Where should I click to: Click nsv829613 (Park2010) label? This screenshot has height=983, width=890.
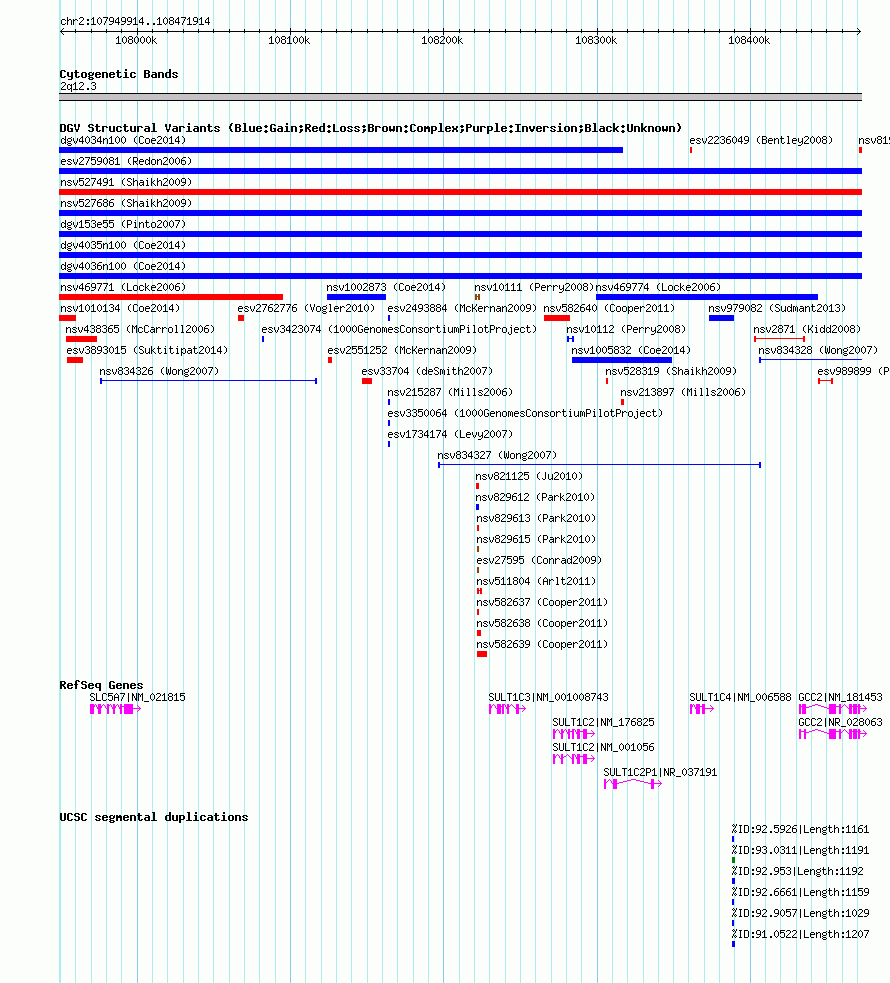537,518
